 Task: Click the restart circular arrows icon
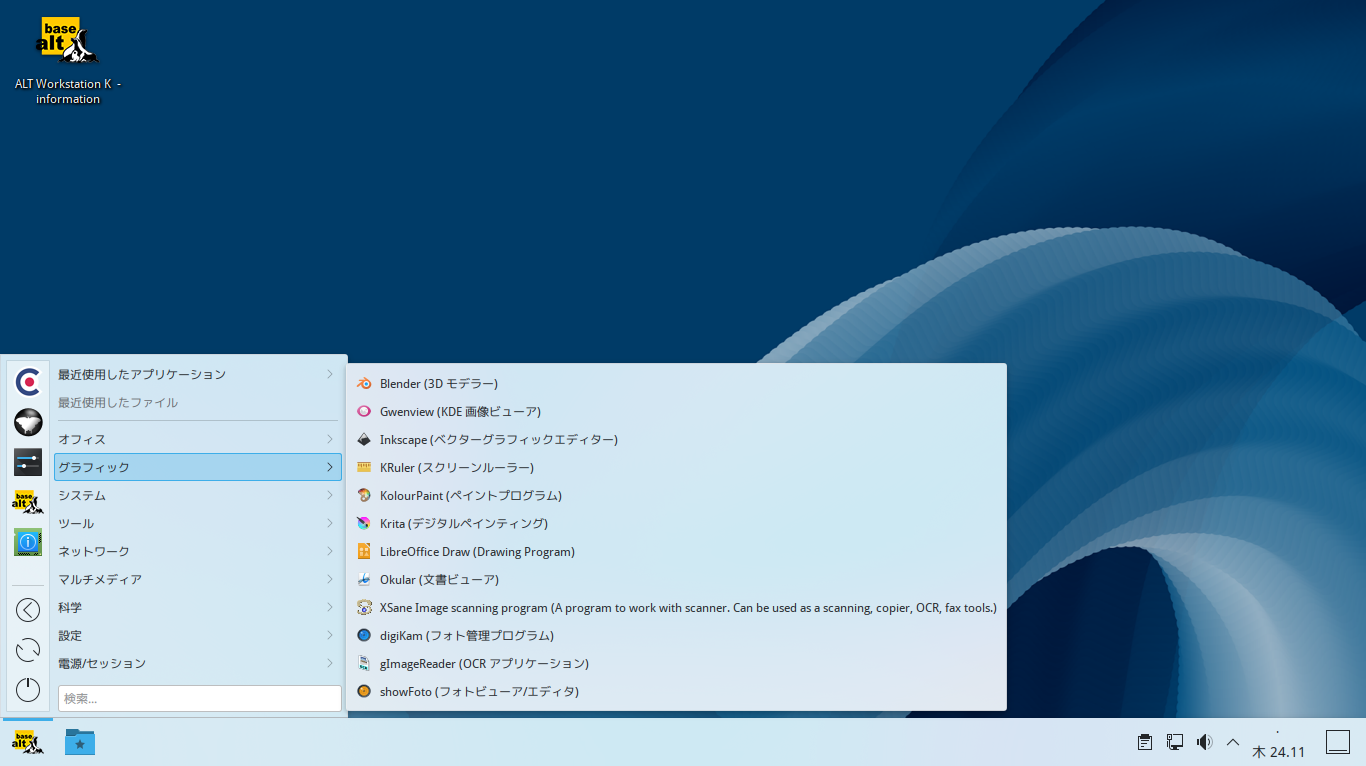[x=28, y=650]
